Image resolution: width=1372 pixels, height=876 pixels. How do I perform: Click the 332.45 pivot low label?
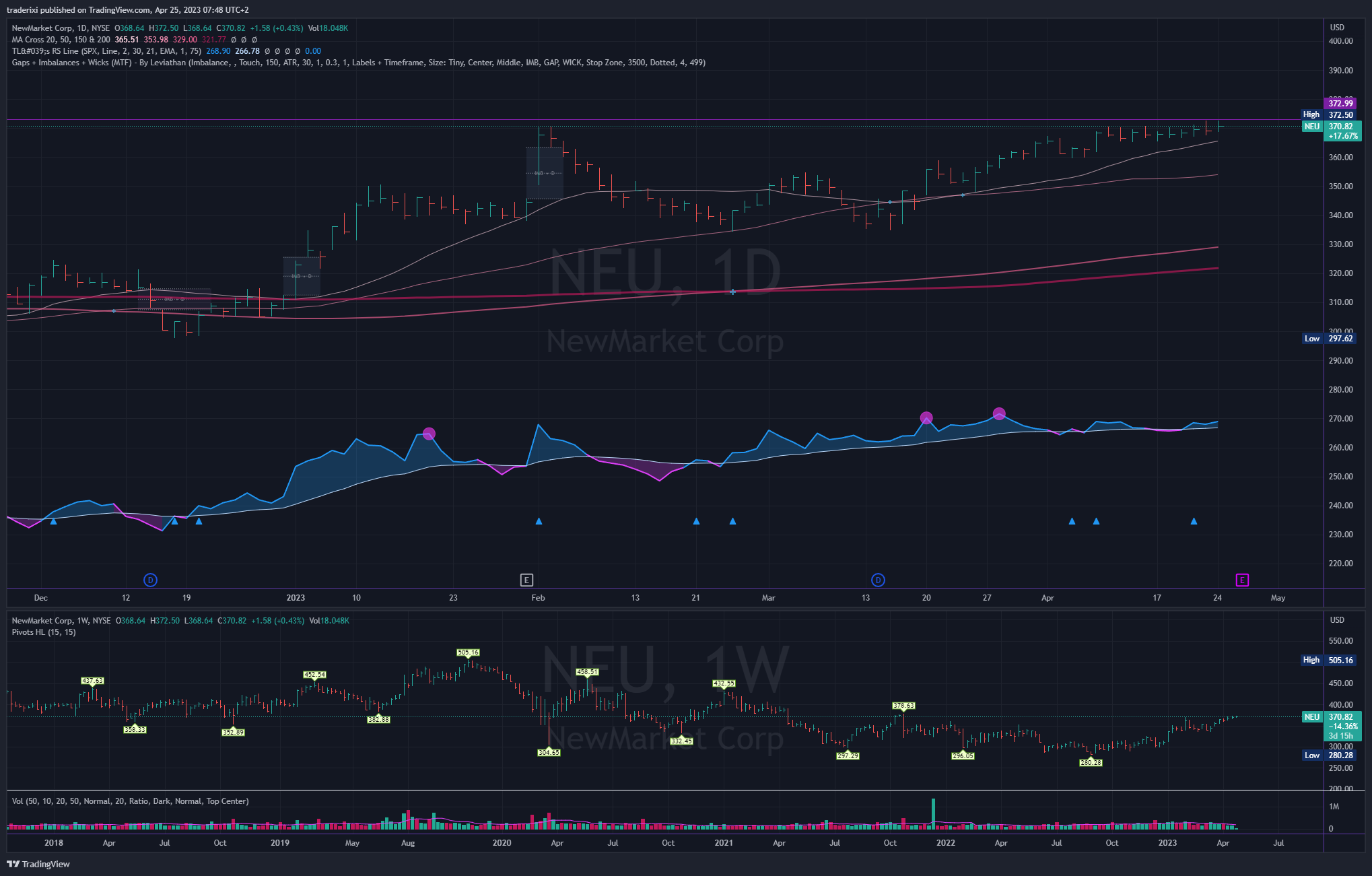click(681, 741)
